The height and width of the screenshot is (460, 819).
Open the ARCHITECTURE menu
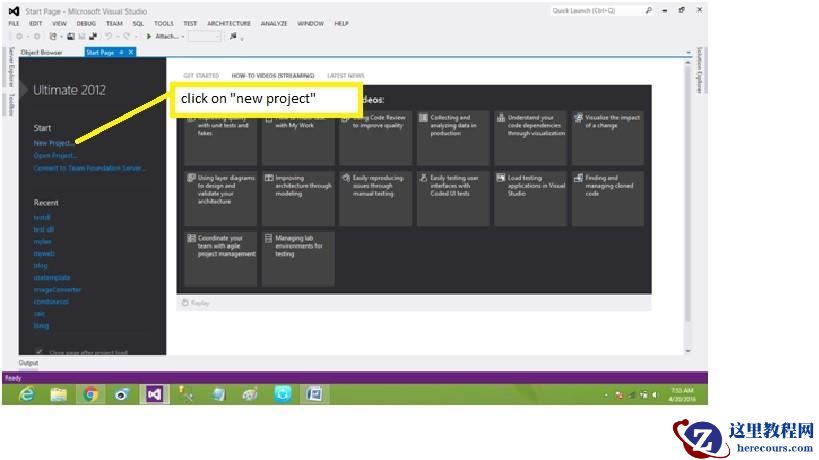(x=229, y=23)
